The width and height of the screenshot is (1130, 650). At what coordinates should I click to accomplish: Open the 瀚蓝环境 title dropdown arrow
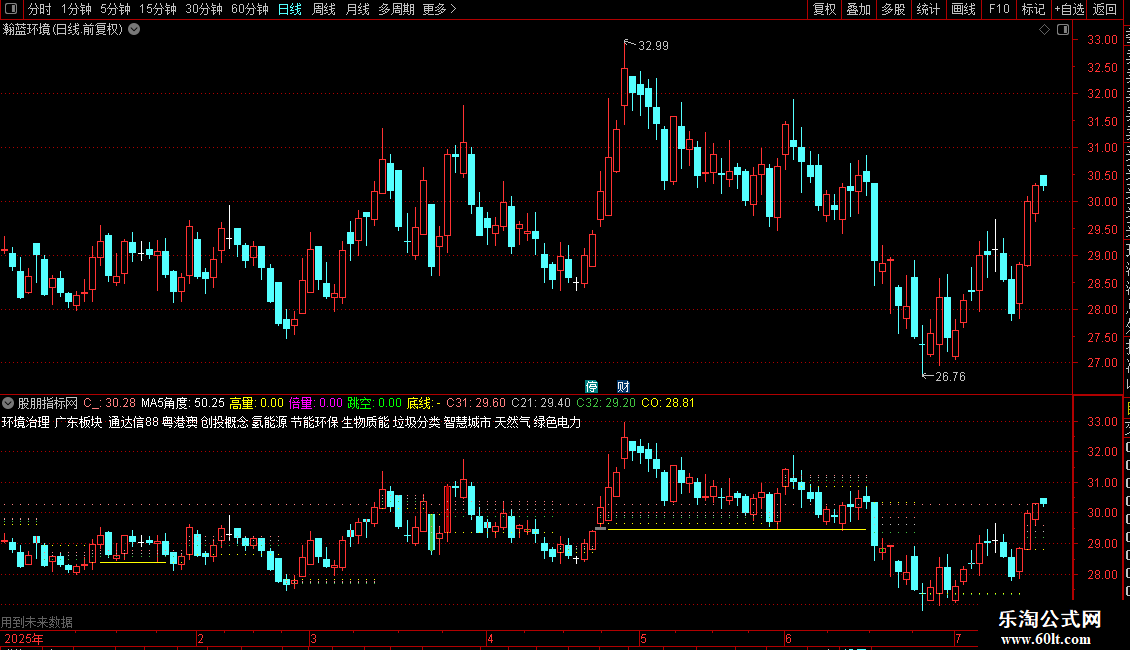[134, 30]
